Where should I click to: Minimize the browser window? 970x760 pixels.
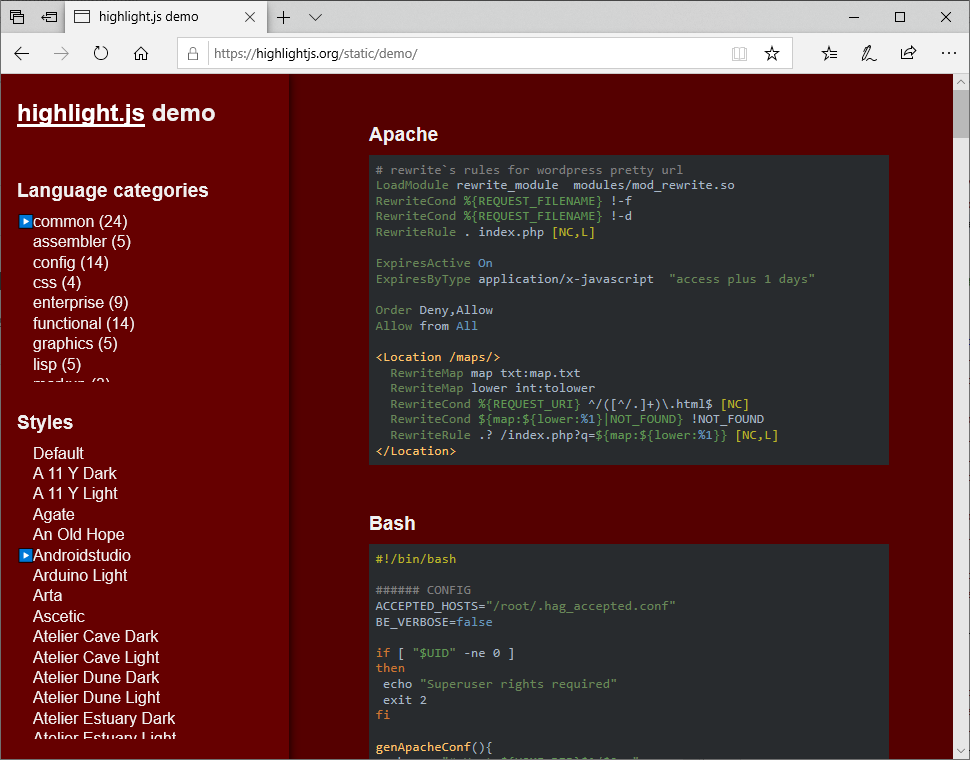[x=854, y=17]
